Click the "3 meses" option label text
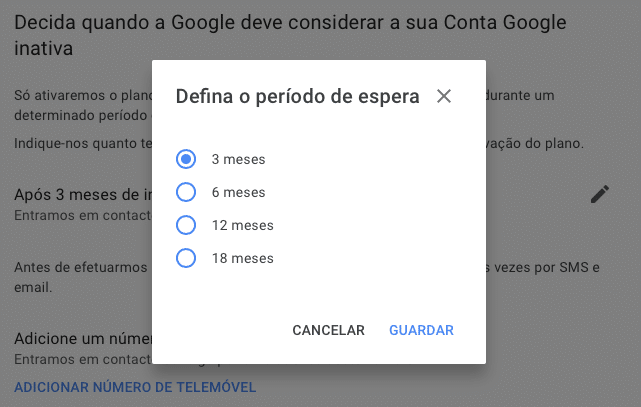641x407 pixels. (238, 159)
